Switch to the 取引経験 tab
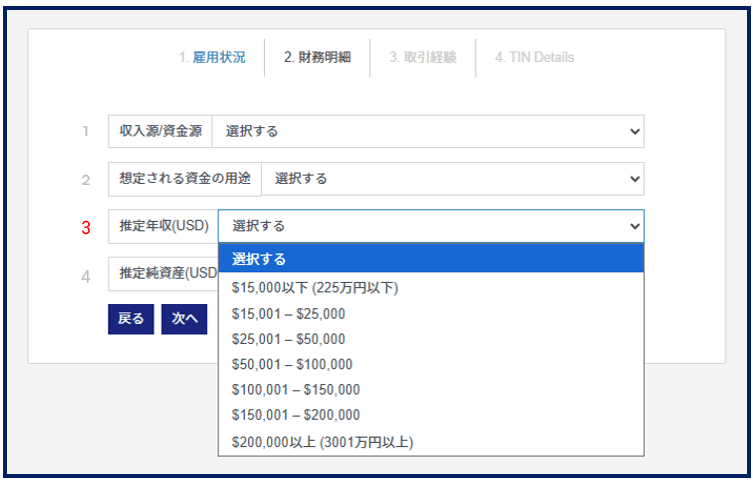 (422, 58)
